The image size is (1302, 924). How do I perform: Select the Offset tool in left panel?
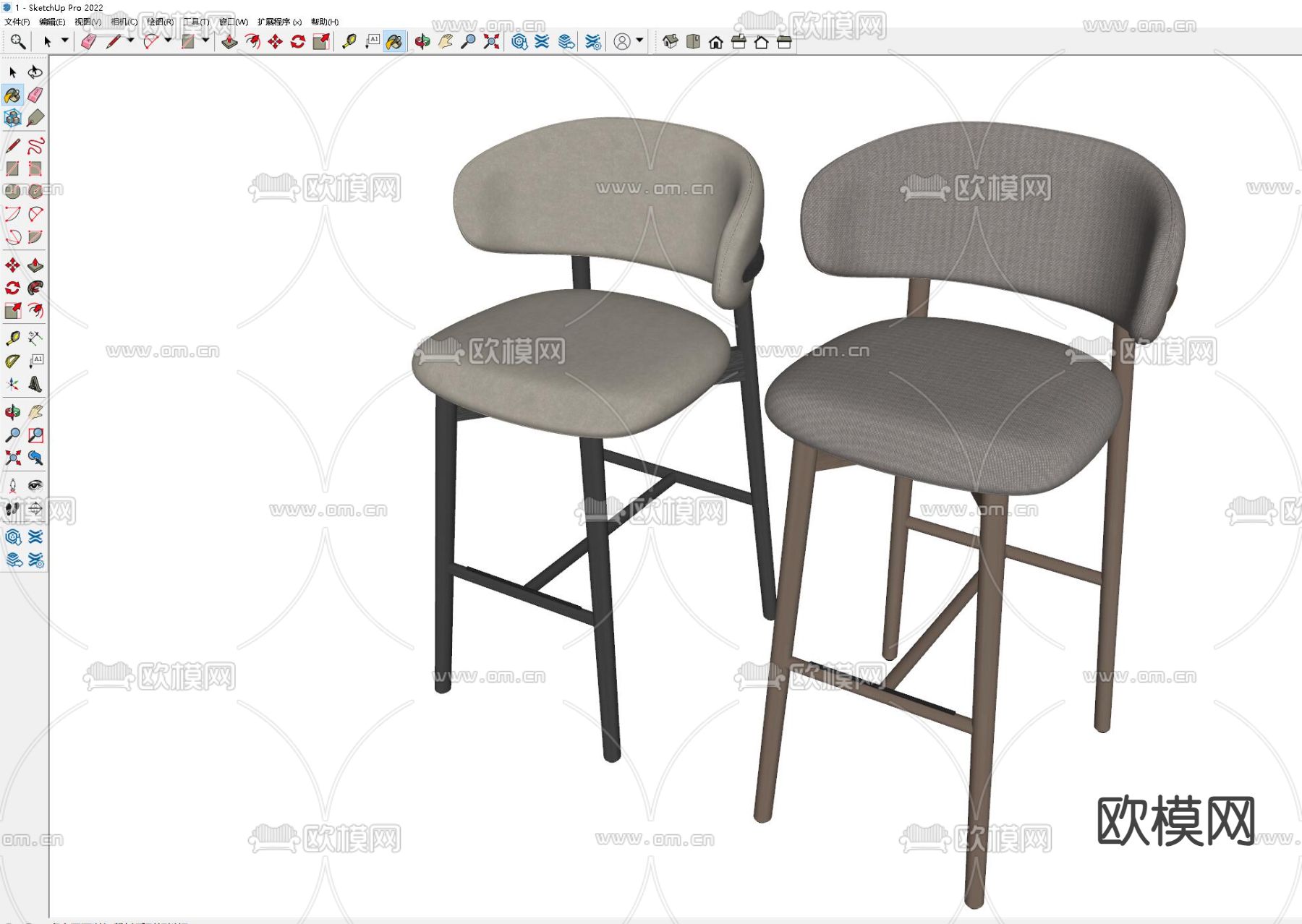pyautogui.click(x=35, y=311)
